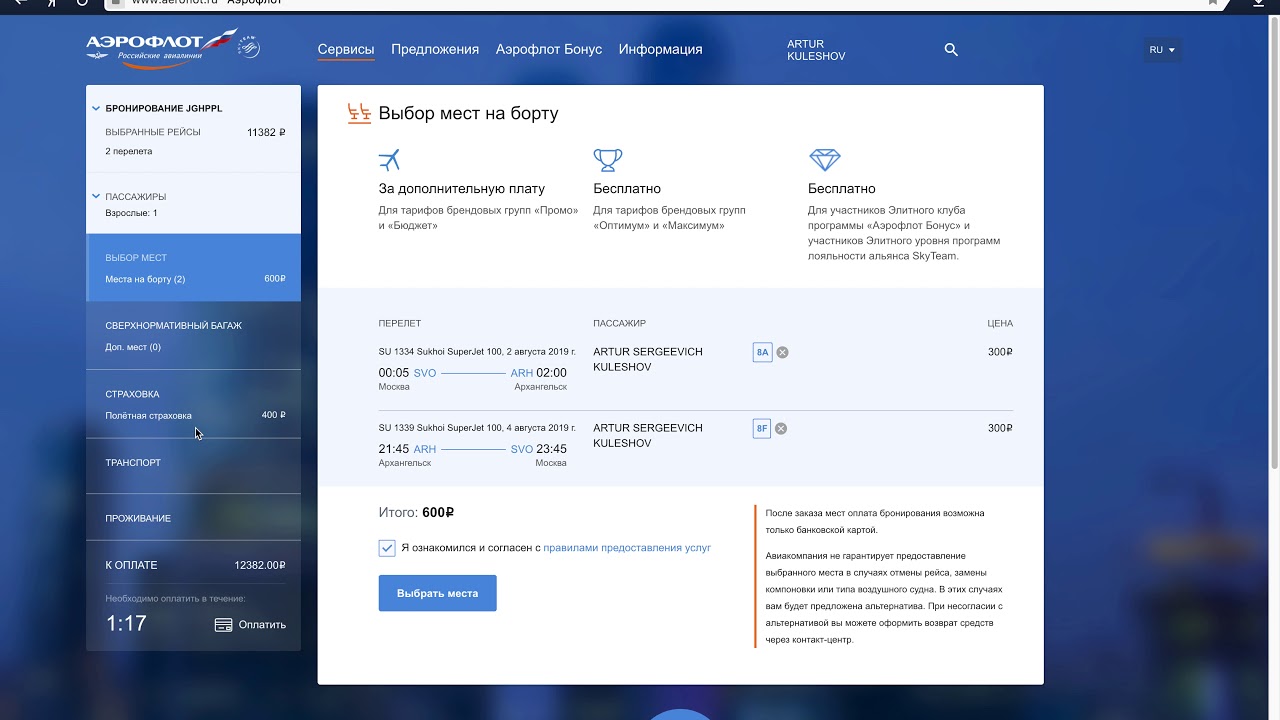This screenshot has height=720, width=1280.
Task: Open the RU language dropdown
Action: point(1162,50)
